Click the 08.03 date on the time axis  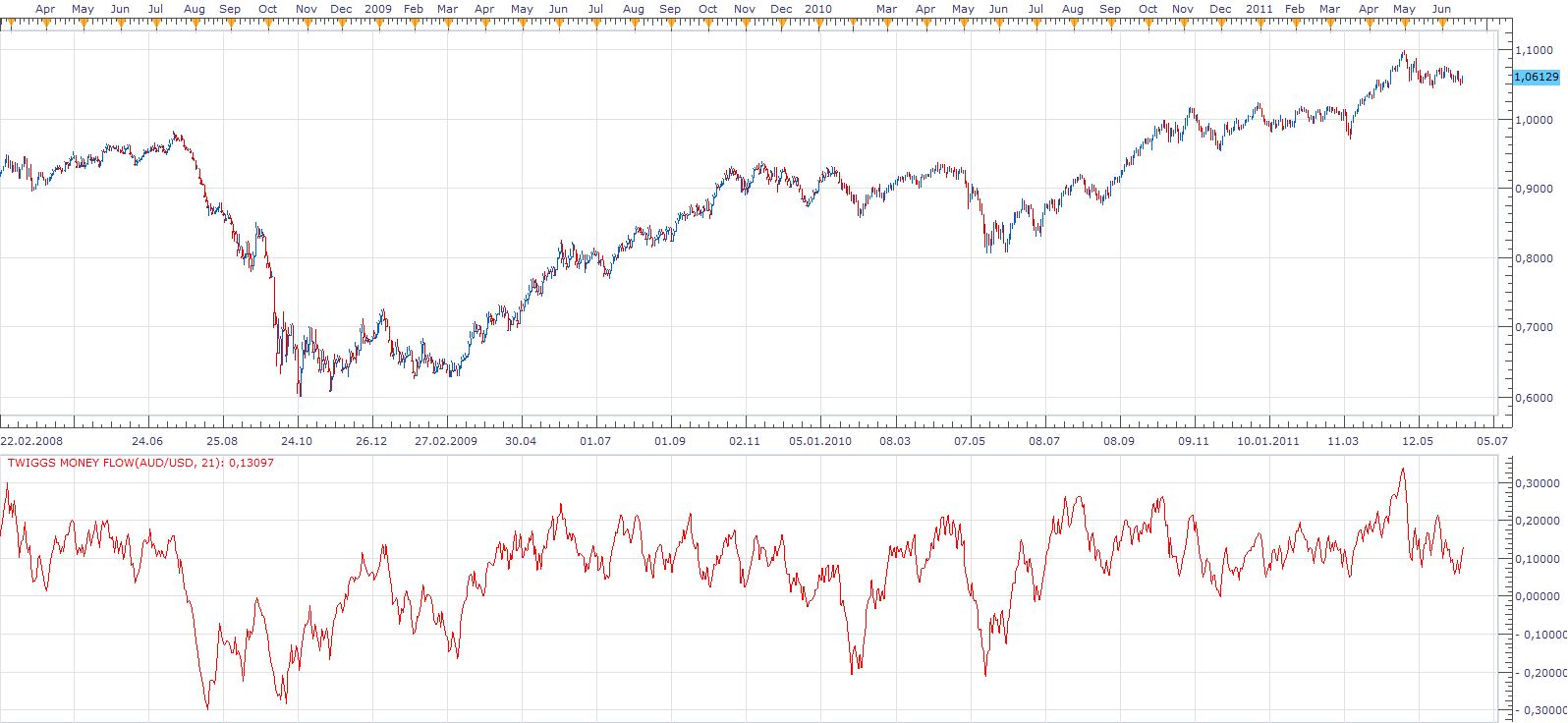pyautogui.click(x=895, y=441)
